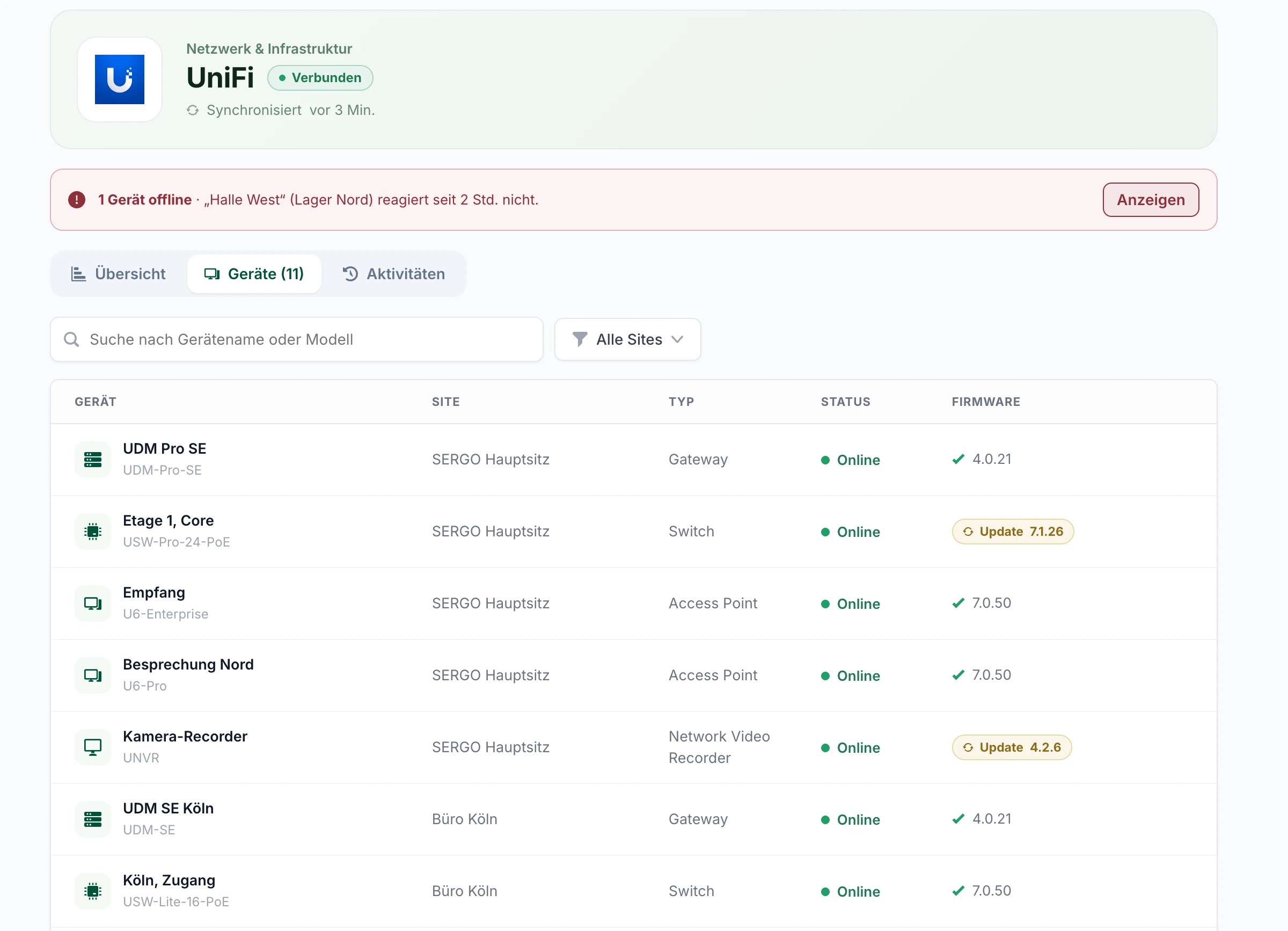
Task: Click firmware 4.0.21 in UDM SE Köln row
Action: 992,819
